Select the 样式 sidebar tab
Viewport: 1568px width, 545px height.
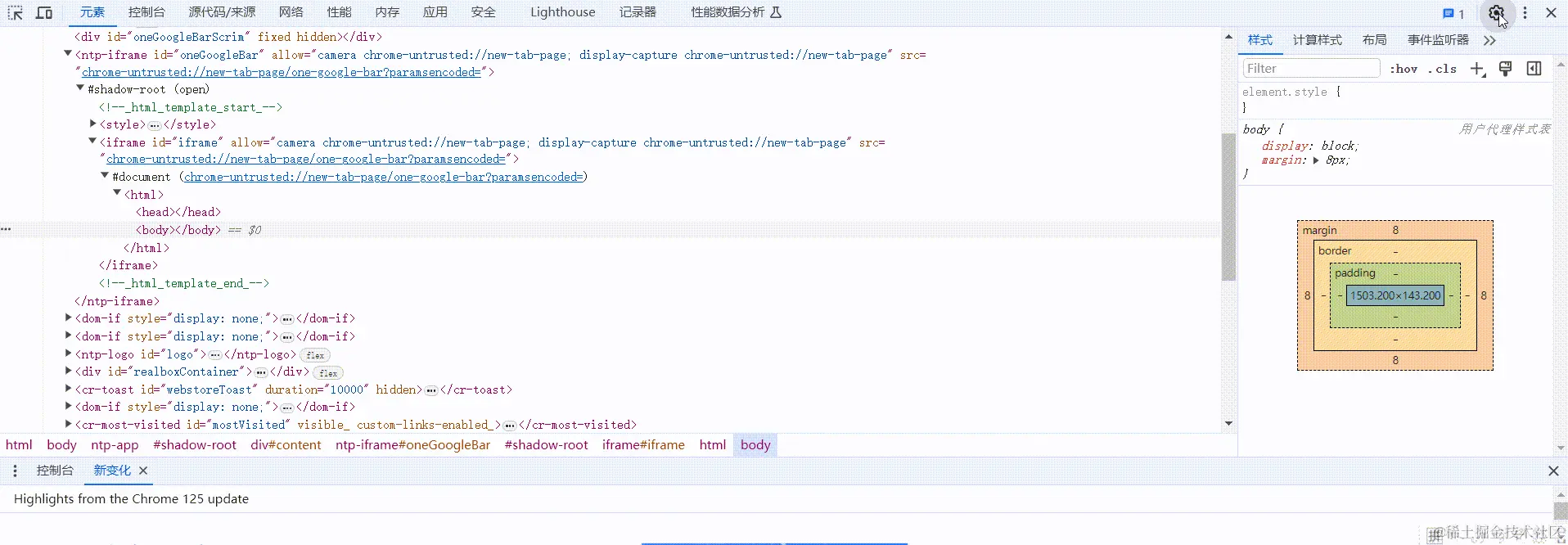pyautogui.click(x=1260, y=40)
